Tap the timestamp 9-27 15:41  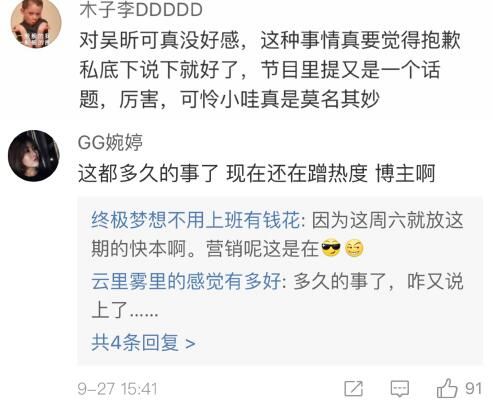click(x=117, y=389)
